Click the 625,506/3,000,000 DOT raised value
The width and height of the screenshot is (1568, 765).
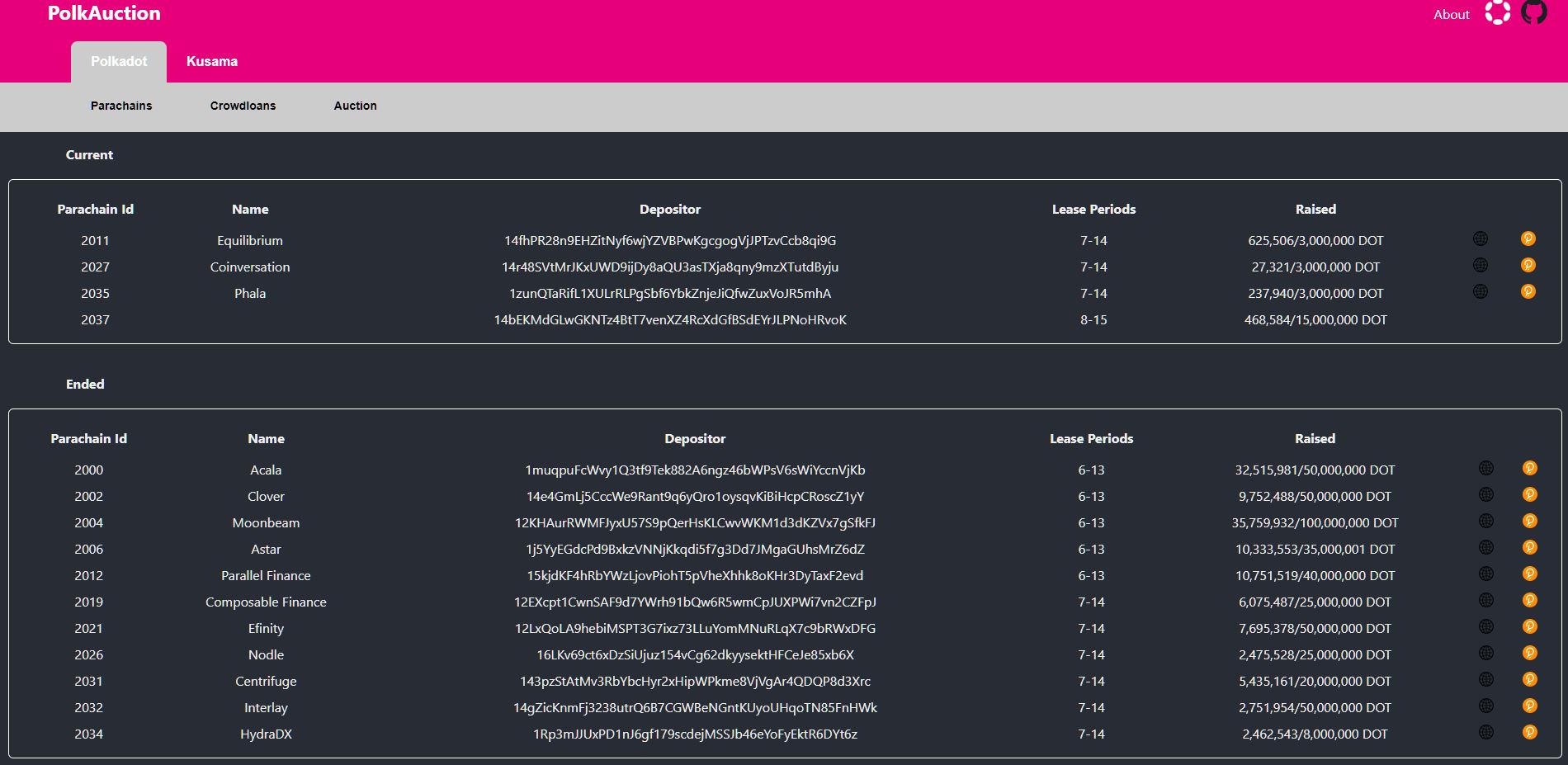click(1315, 241)
